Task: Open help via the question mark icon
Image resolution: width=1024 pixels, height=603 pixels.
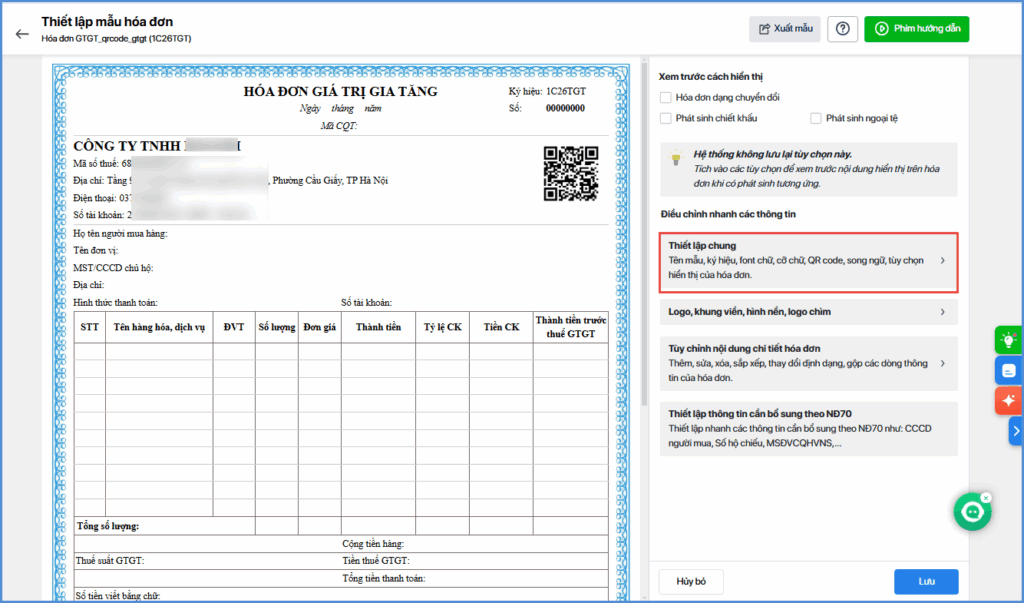Action: tap(842, 29)
